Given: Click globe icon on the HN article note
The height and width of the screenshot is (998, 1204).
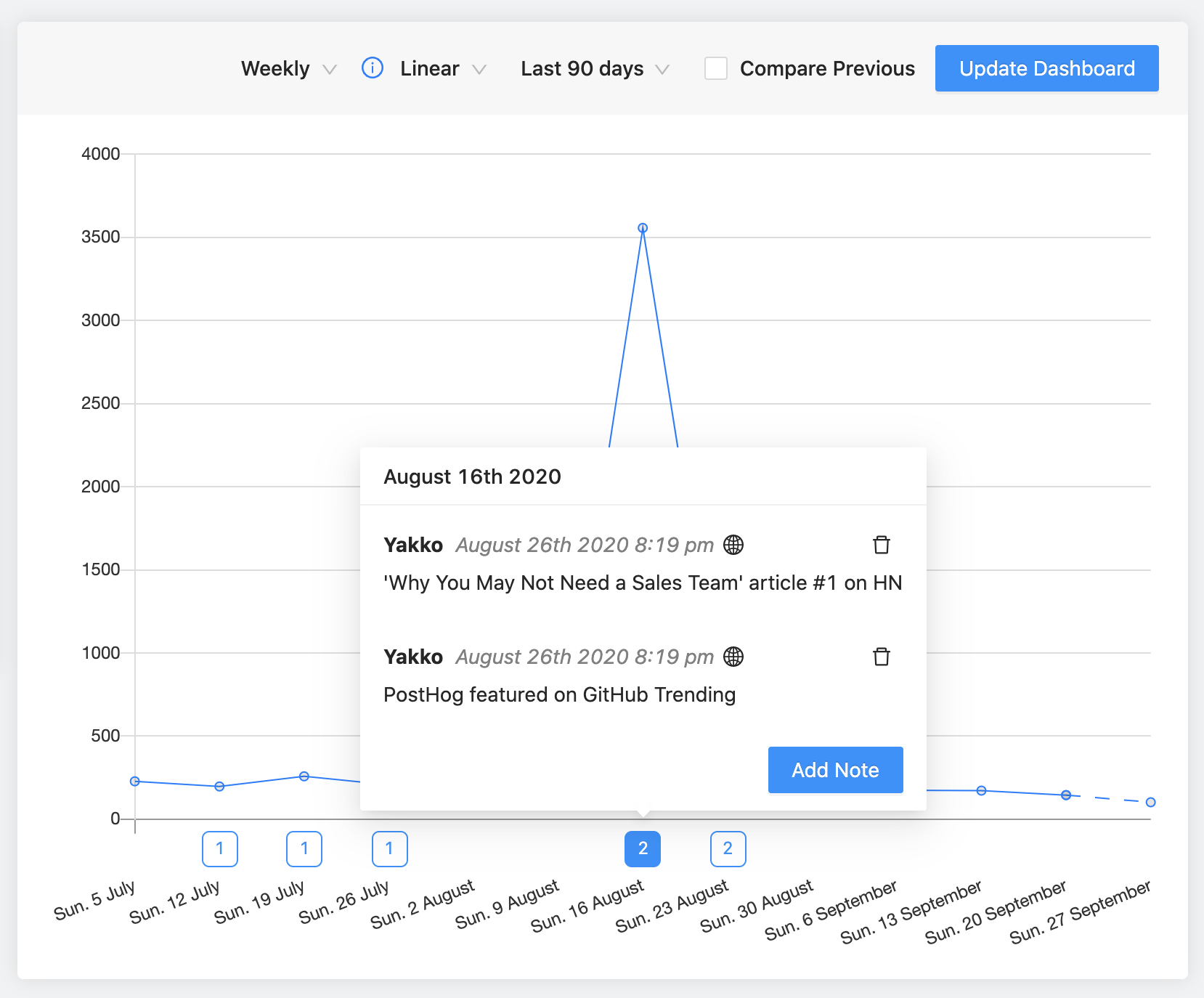Looking at the screenshot, I should pyautogui.click(x=733, y=545).
